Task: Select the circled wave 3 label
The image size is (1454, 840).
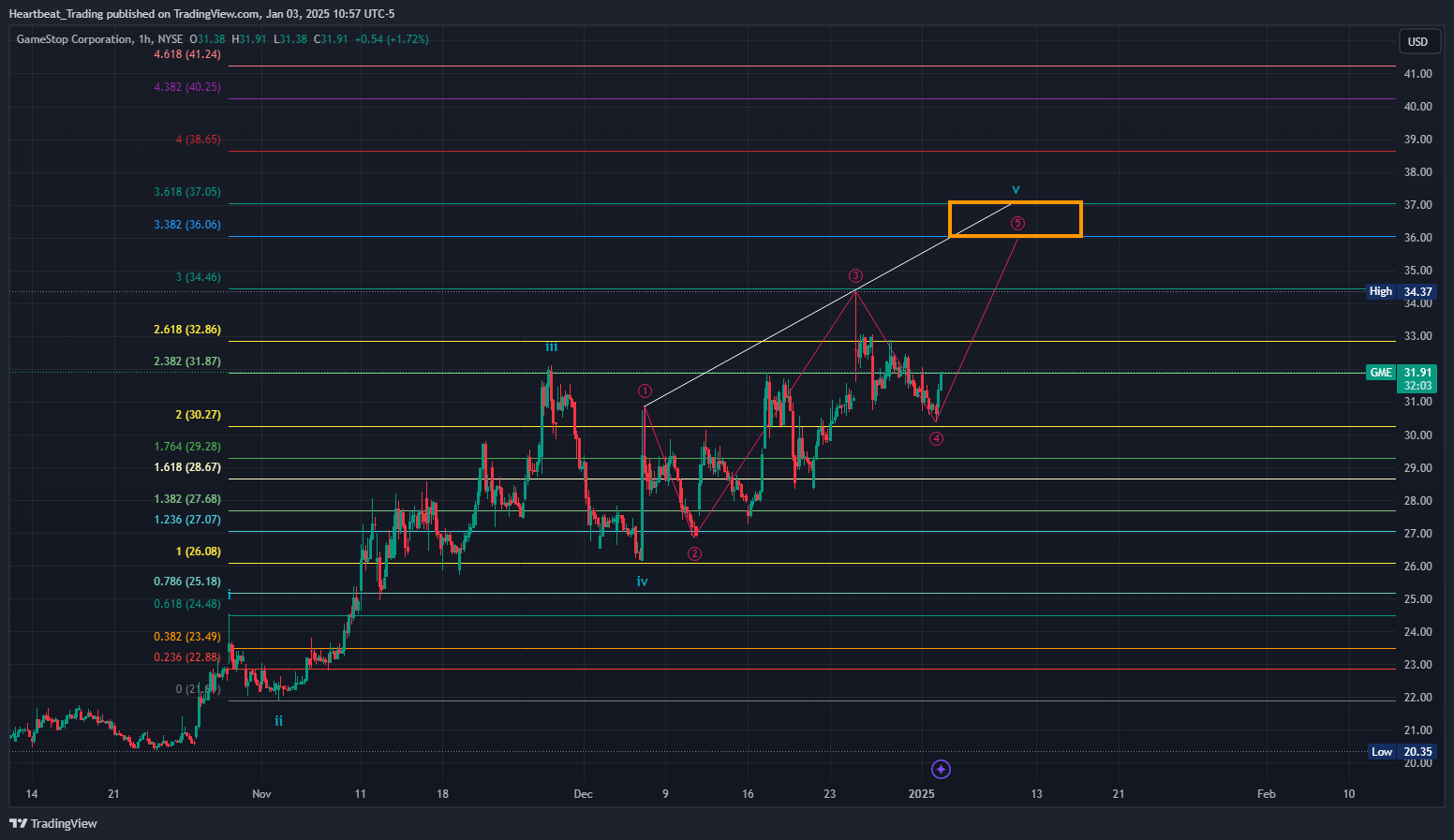Action: [x=855, y=275]
